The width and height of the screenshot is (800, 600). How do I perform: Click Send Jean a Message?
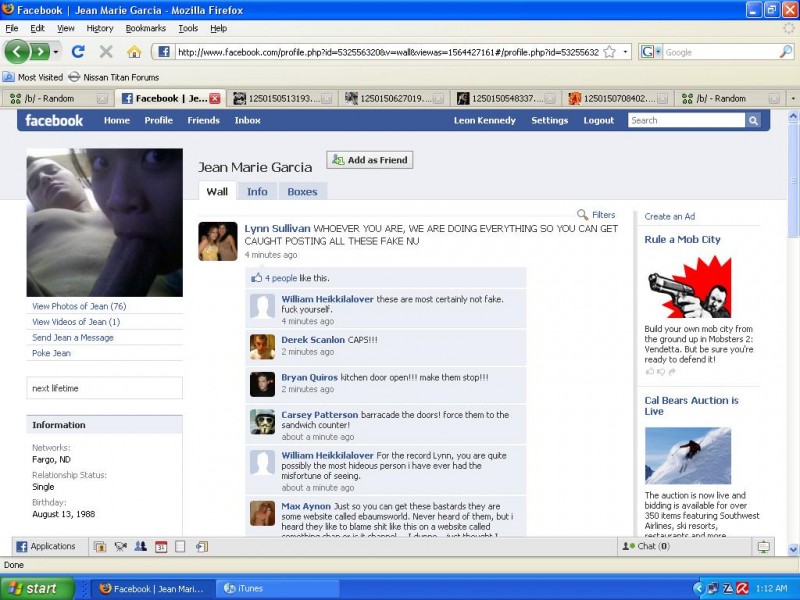(x=73, y=337)
